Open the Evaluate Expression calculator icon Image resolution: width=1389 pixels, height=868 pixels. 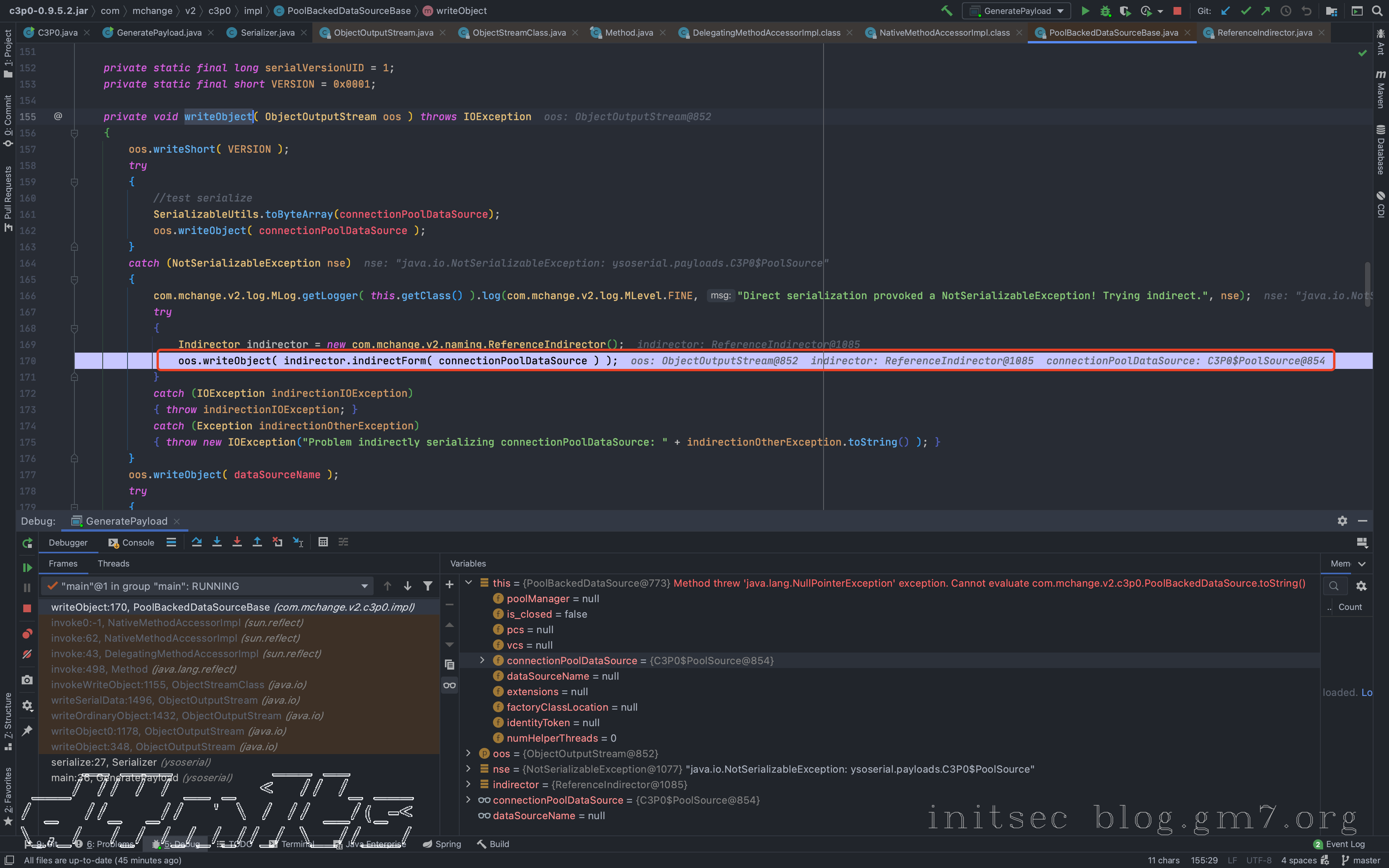(x=323, y=542)
